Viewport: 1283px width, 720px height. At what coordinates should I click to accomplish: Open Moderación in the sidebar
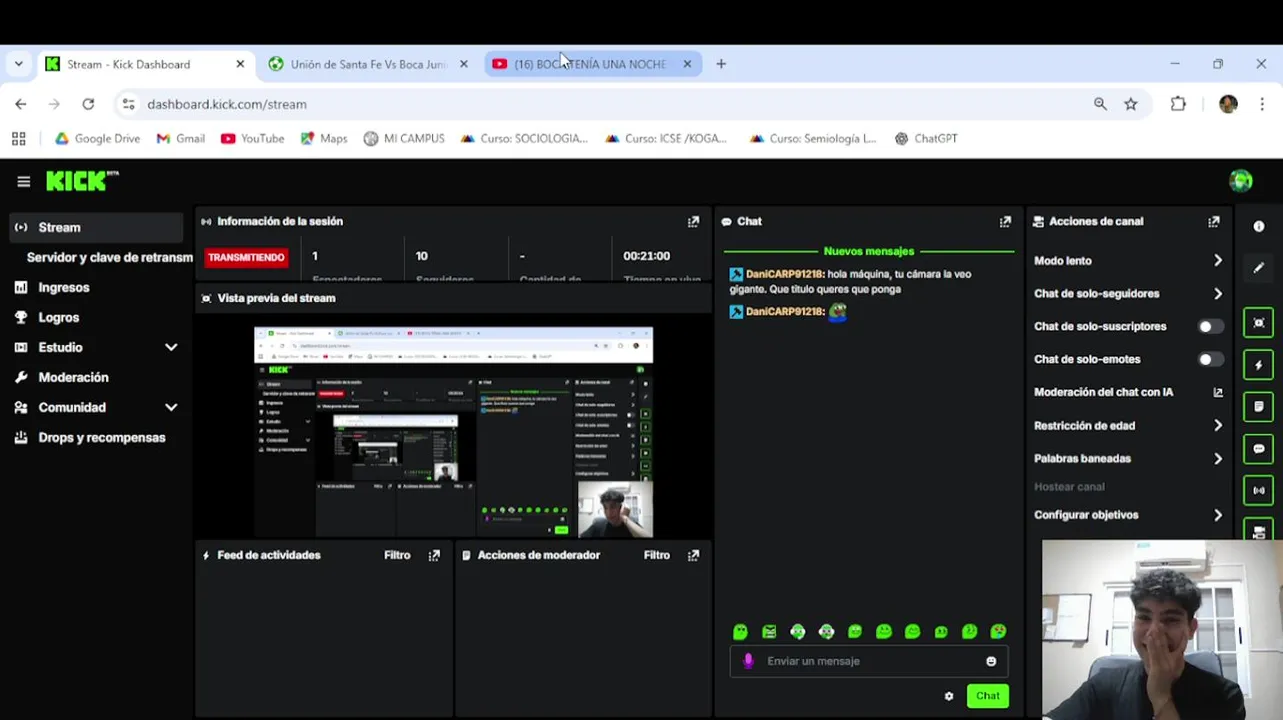tap(73, 378)
